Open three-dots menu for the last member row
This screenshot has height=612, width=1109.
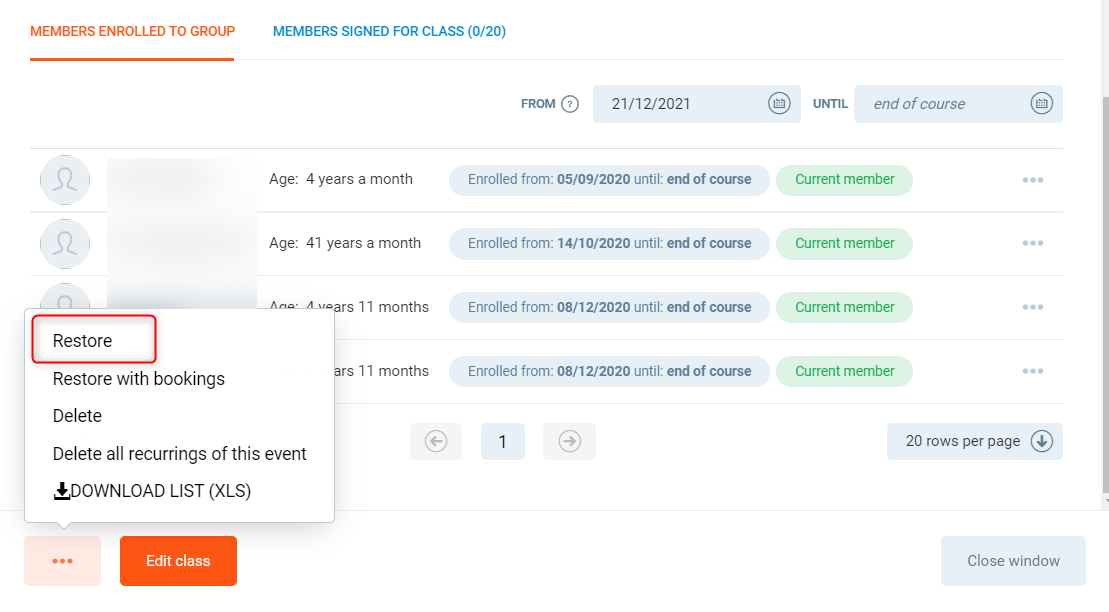click(1033, 372)
